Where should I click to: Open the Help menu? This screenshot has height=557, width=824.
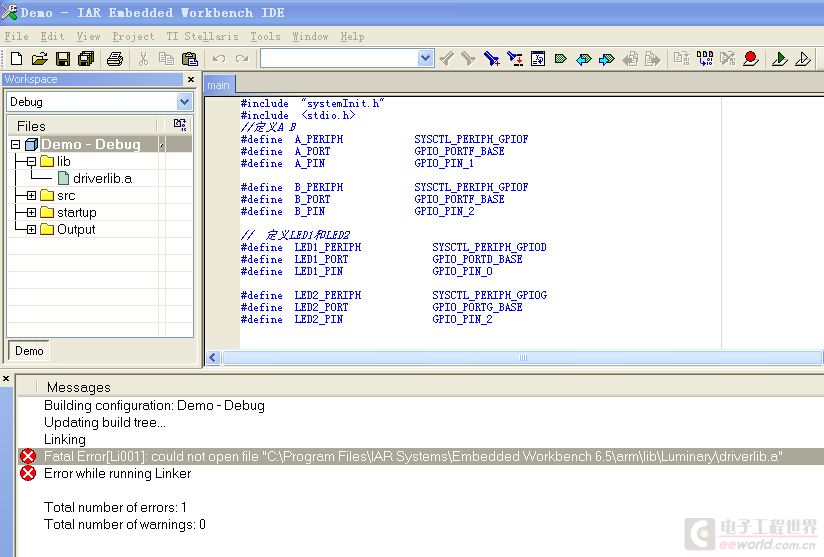click(x=352, y=36)
